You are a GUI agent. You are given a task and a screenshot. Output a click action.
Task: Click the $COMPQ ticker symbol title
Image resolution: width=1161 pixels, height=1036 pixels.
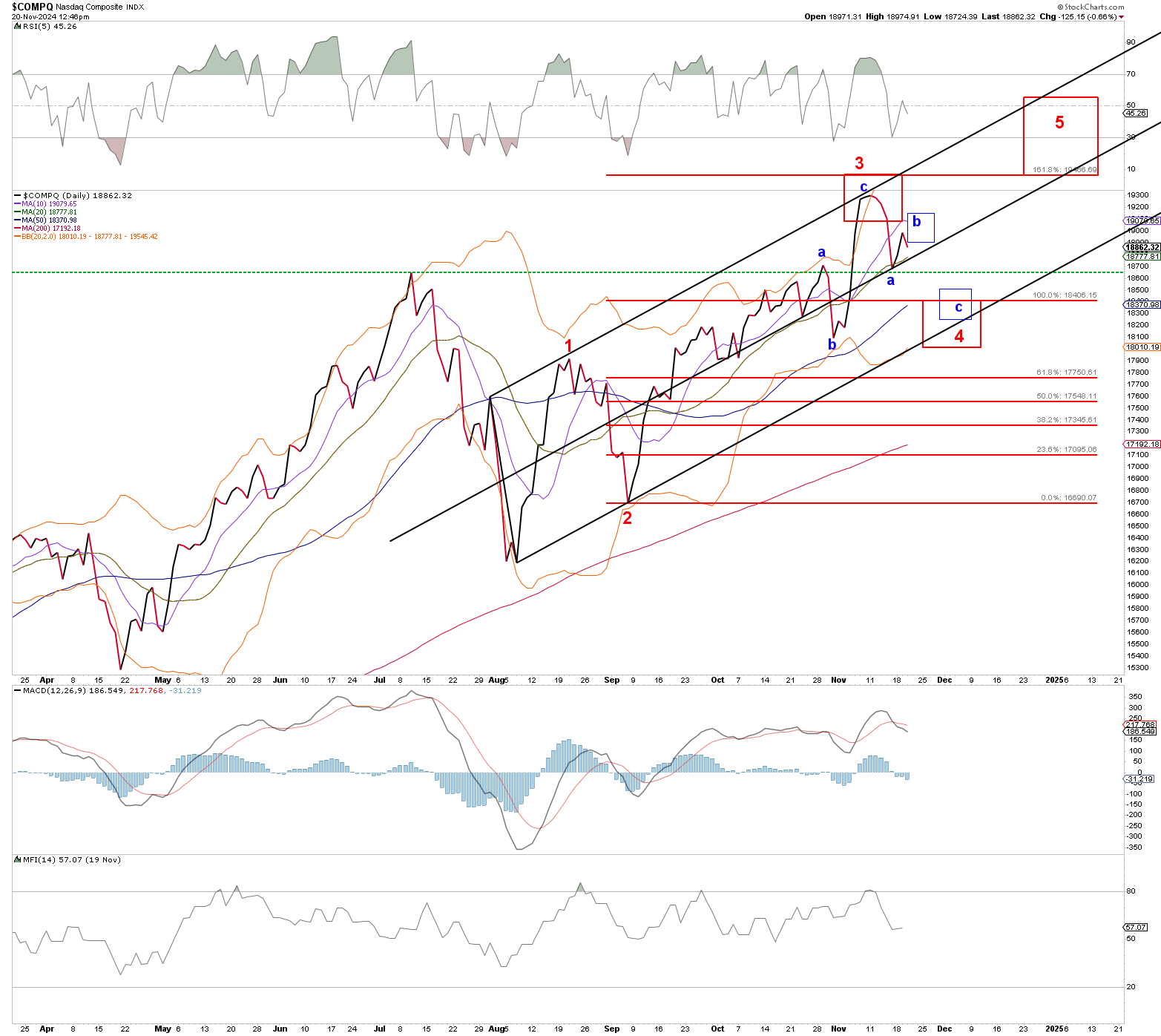tap(32, 7)
